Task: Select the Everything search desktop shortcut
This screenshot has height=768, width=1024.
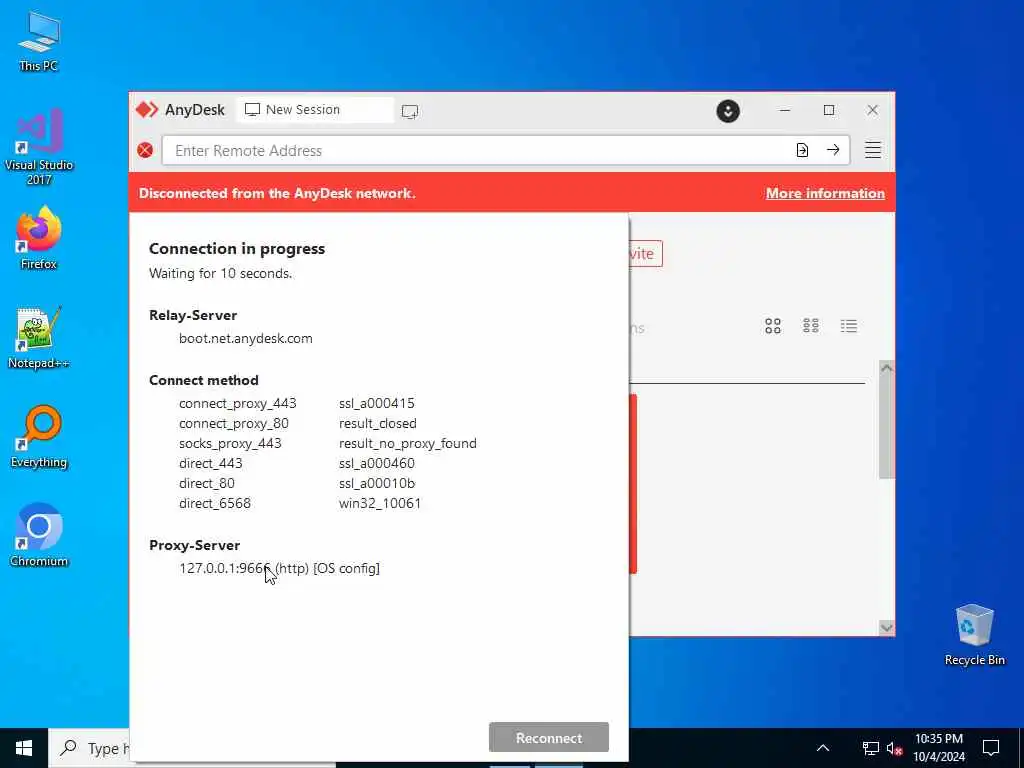Action: pos(39,437)
